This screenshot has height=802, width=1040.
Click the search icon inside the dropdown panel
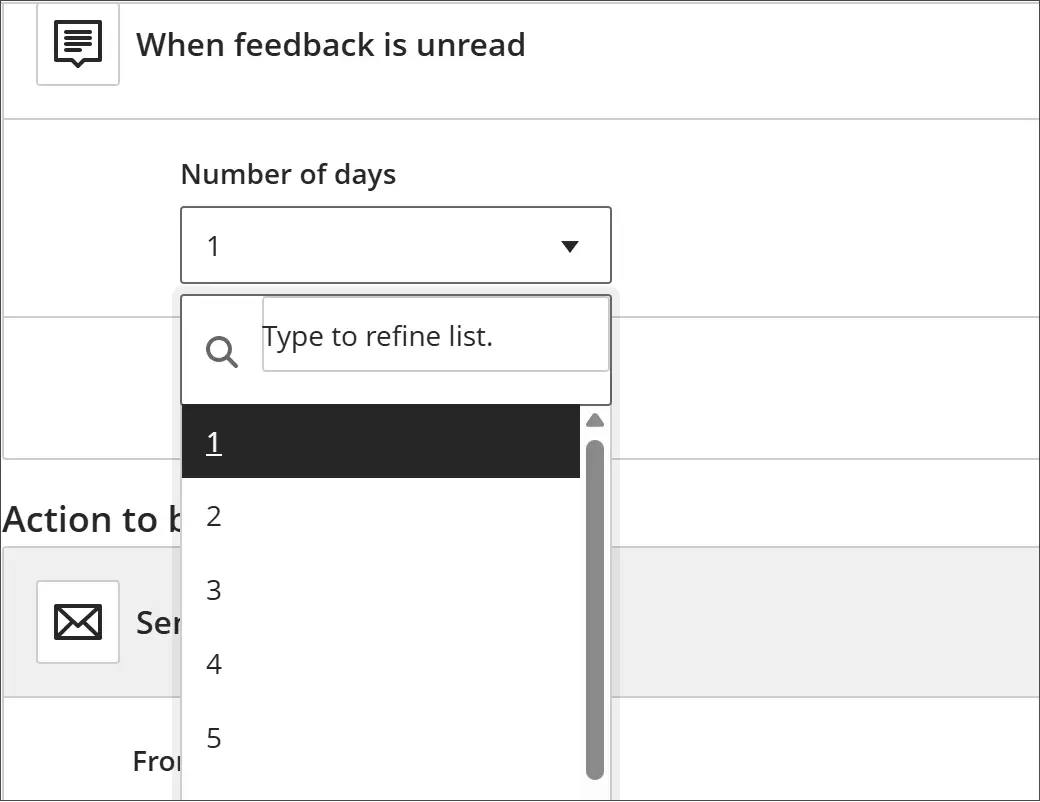221,351
